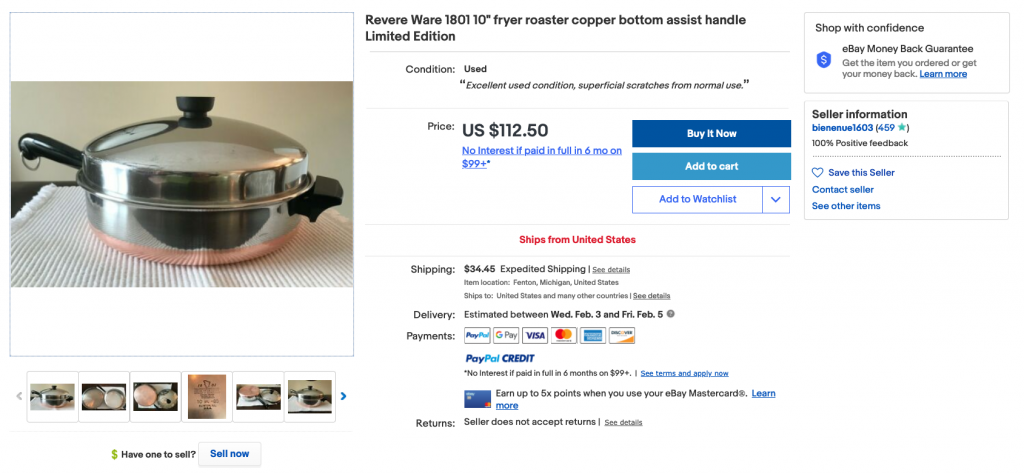Click the eBay Mastercard card icon
The width and height of the screenshot is (1024, 474).
click(477, 398)
